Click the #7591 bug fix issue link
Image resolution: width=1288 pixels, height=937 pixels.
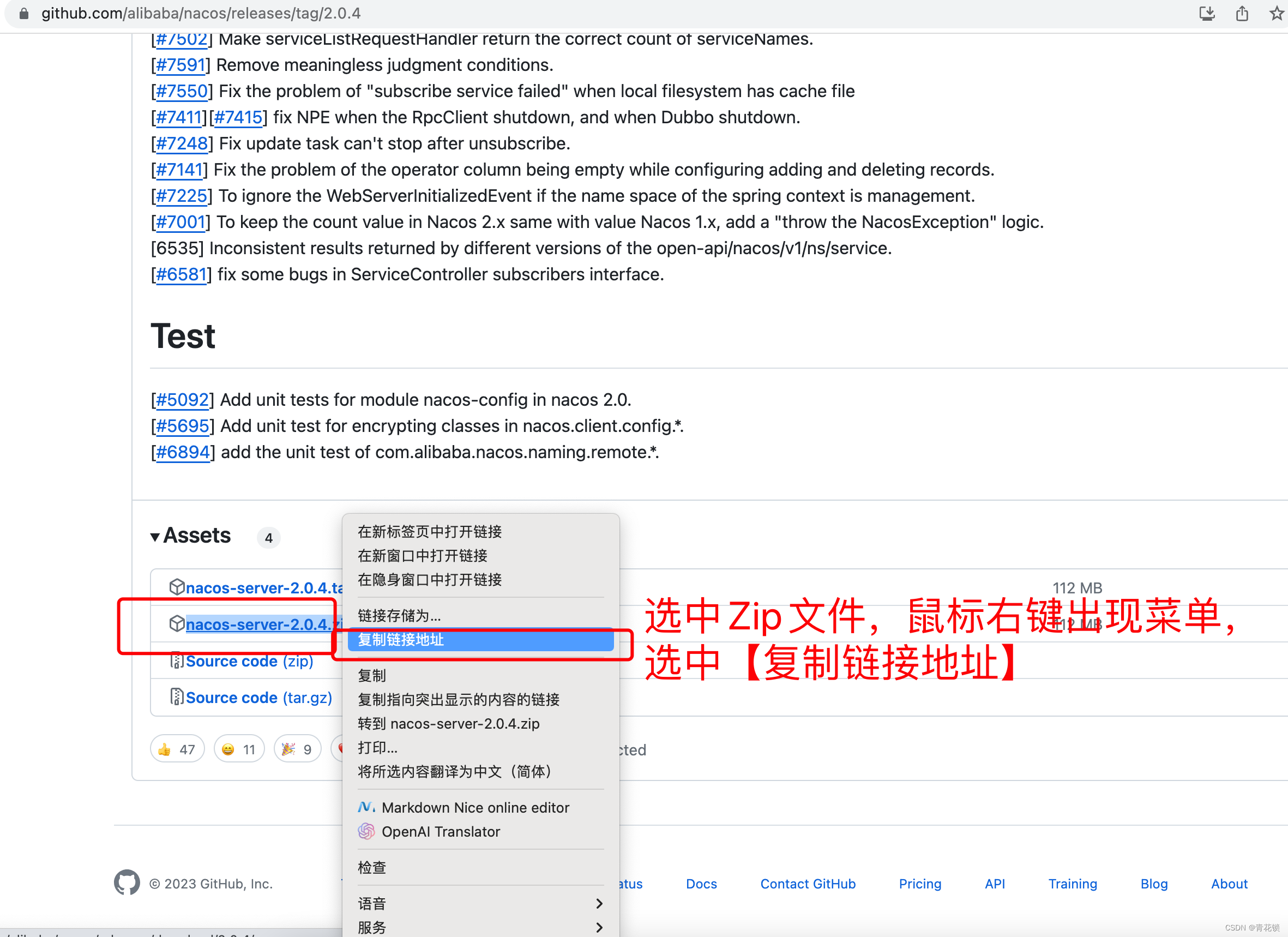181,64
